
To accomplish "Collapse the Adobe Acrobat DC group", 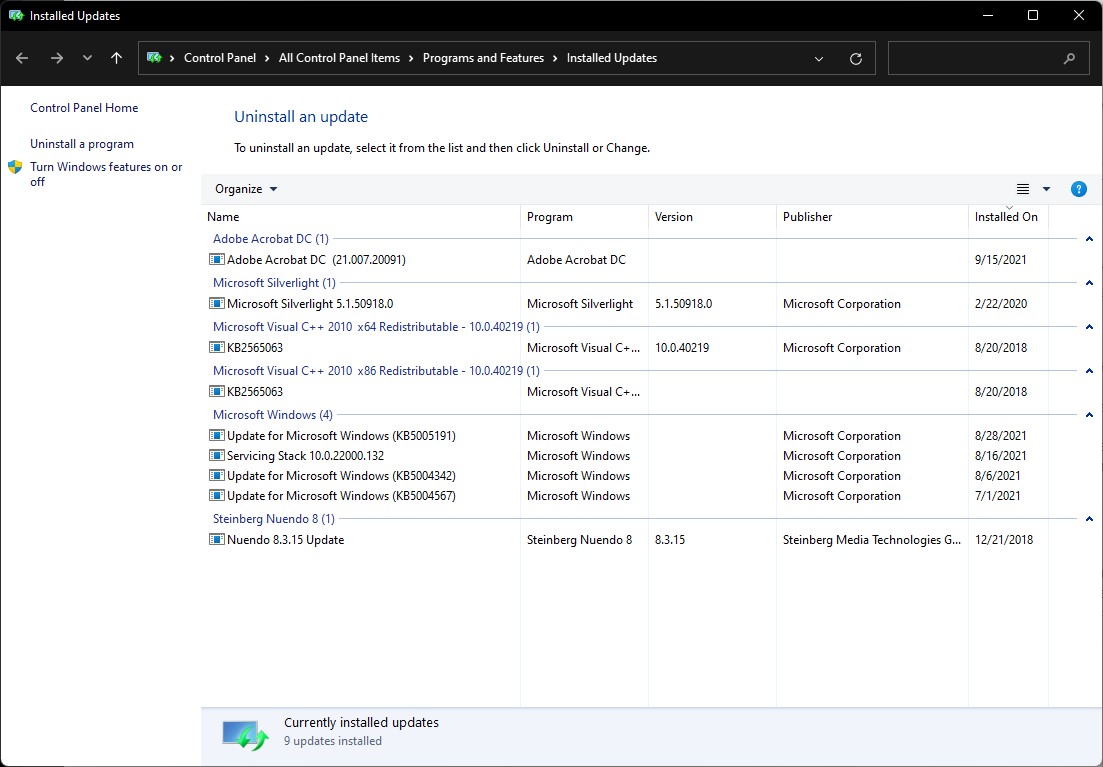I will [x=1089, y=239].
